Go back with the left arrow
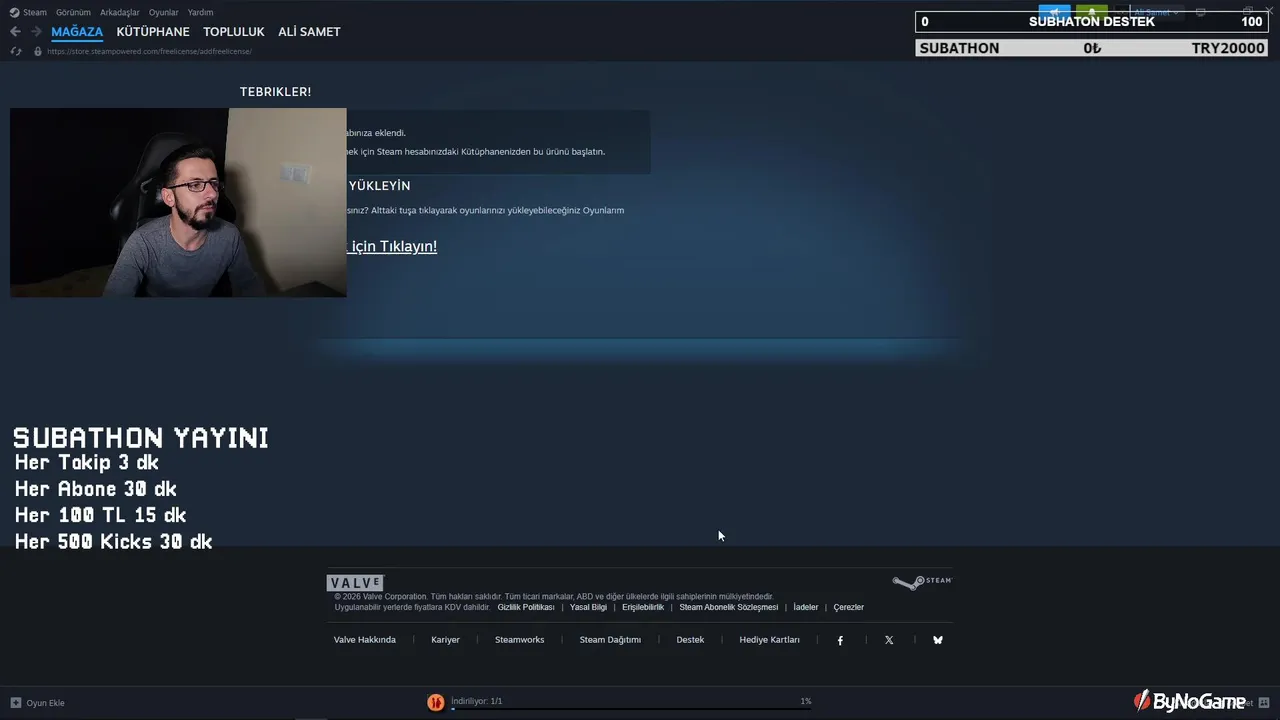This screenshot has height=720, width=1280. coord(15,32)
